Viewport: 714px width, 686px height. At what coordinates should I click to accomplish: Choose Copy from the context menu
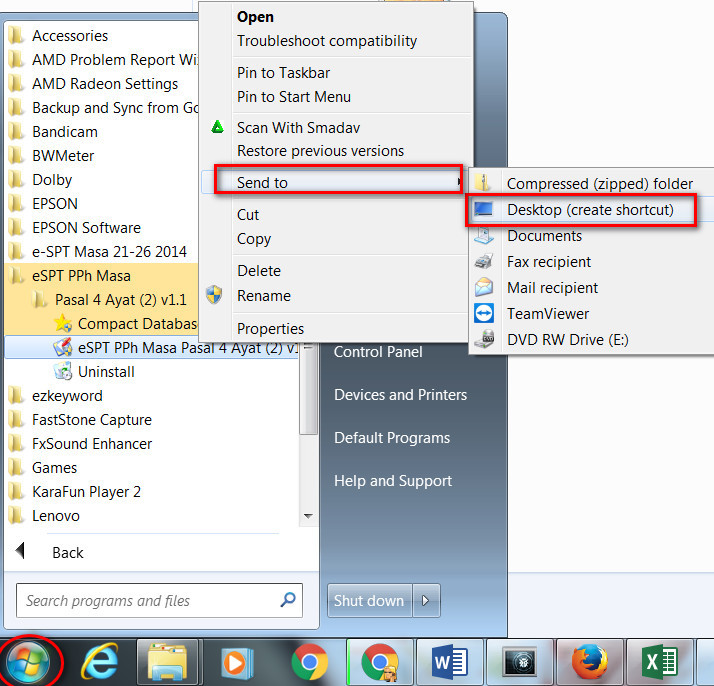254,239
